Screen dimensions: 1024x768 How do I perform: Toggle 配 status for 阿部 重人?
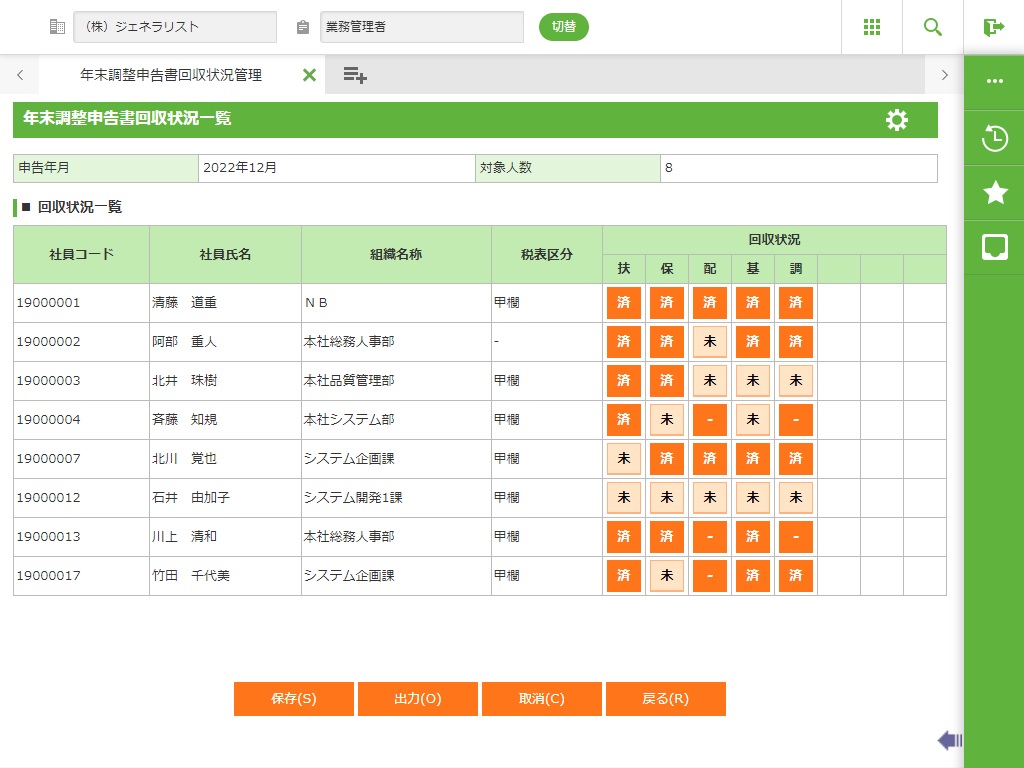click(x=710, y=342)
